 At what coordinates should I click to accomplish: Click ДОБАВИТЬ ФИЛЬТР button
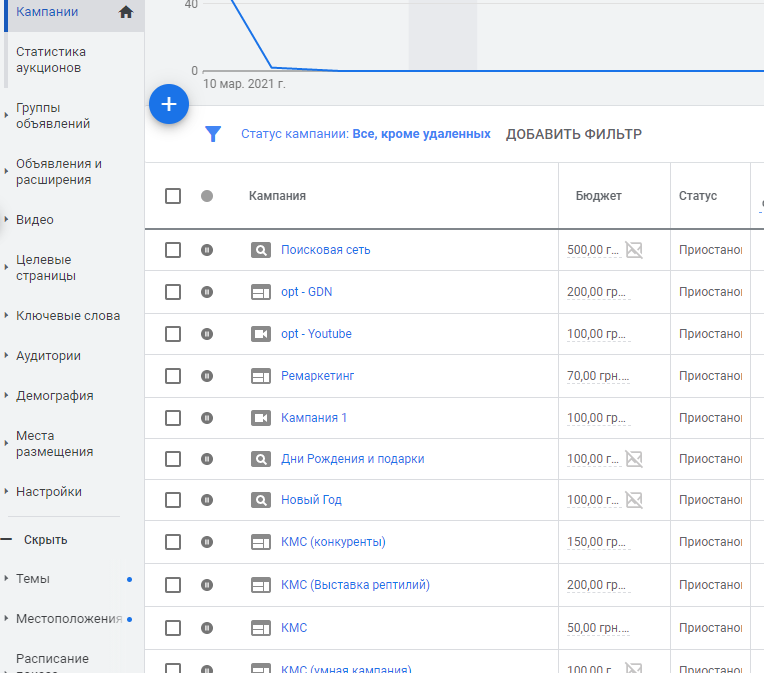pyautogui.click(x=573, y=134)
